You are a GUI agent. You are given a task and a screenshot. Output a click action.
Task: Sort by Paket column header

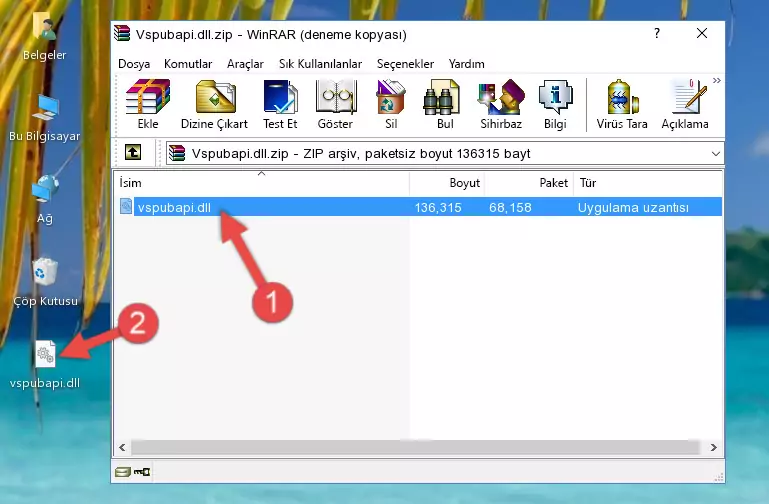click(529, 183)
